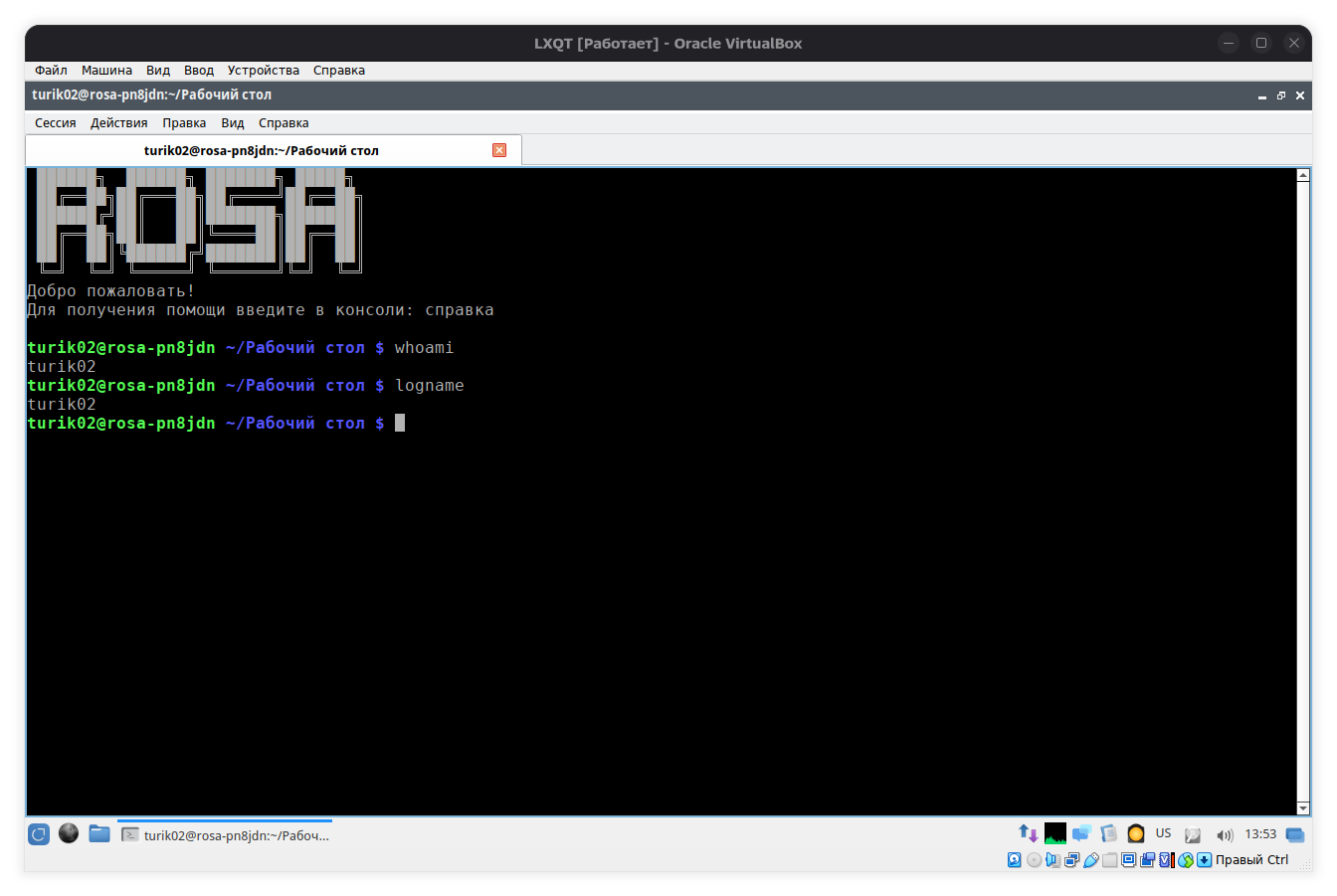
Task: Open terminal Действия menu
Action: pyautogui.click(x=119, y=123)
